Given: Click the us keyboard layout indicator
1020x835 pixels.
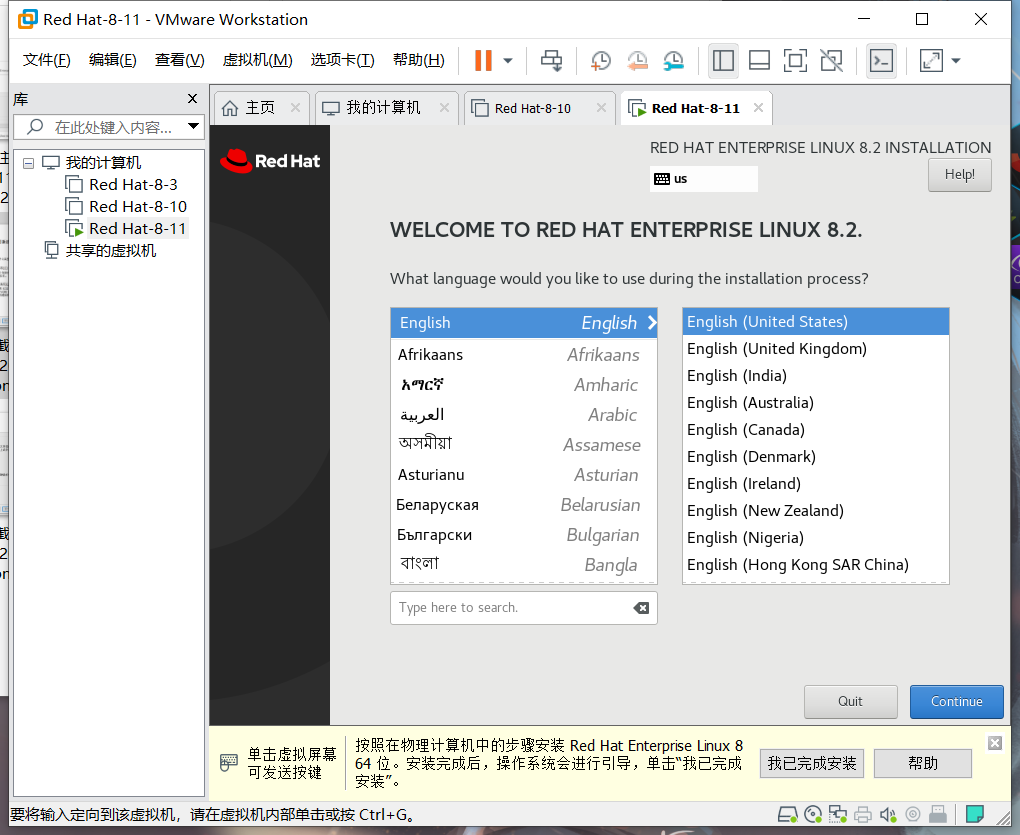Looking at the screenshot, I should [x=703, y=179].
